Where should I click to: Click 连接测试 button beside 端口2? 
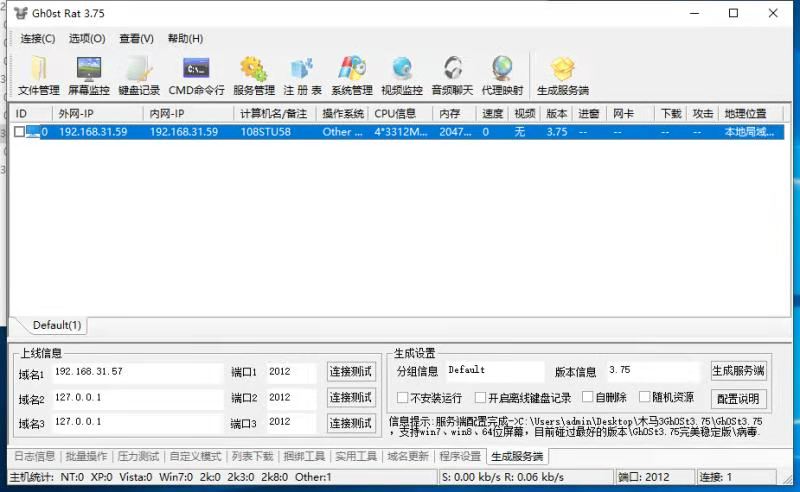(351, 397)
